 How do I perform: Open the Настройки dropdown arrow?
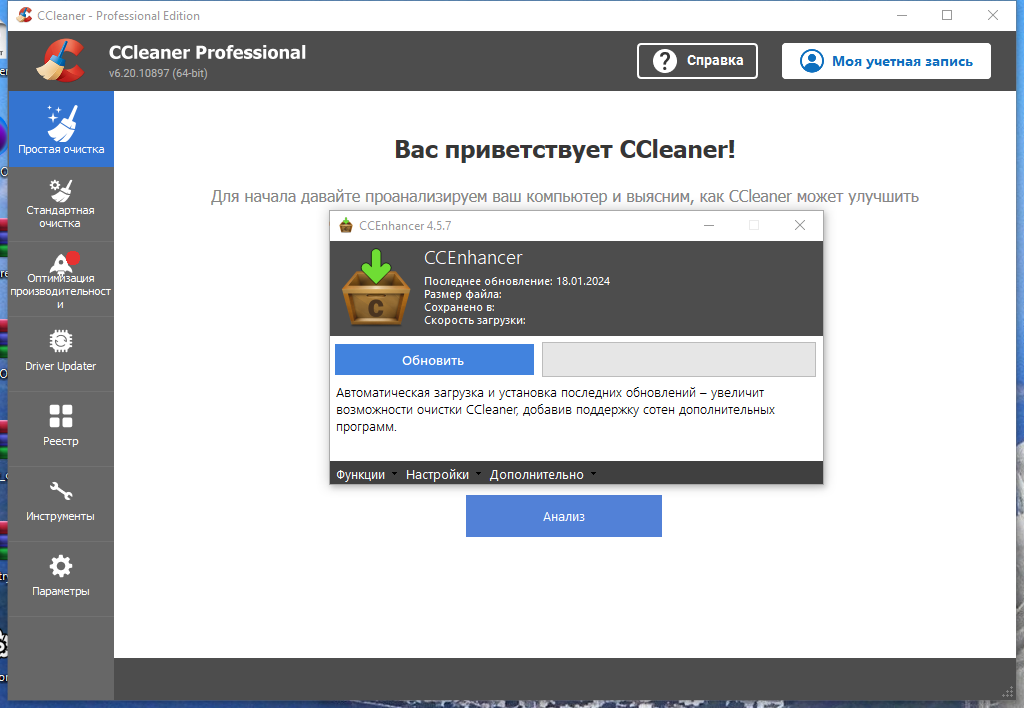click(x=478, y=474)
